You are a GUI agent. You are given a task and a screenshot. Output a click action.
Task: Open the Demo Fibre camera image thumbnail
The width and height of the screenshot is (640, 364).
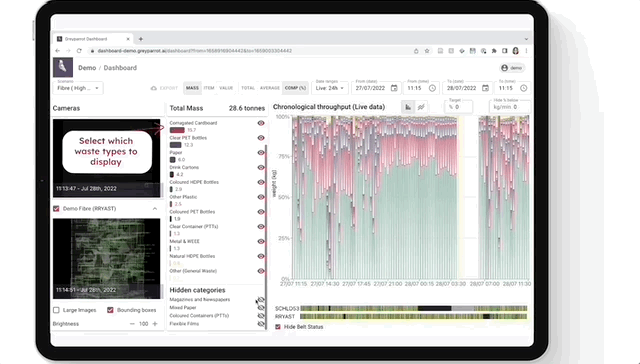(x=107, y=259)
